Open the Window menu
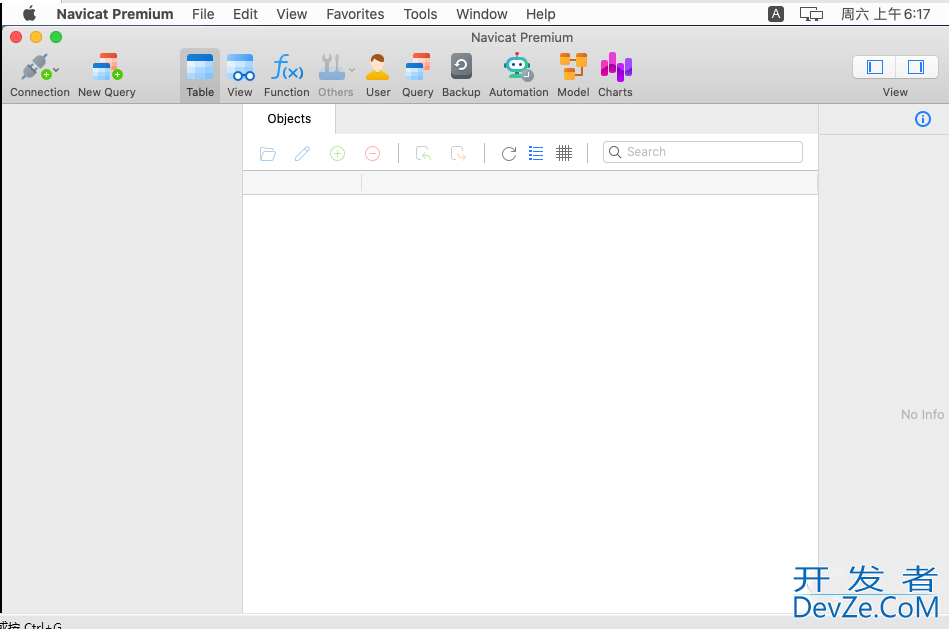This screenshot has width=949, height=629. [482, 14]
